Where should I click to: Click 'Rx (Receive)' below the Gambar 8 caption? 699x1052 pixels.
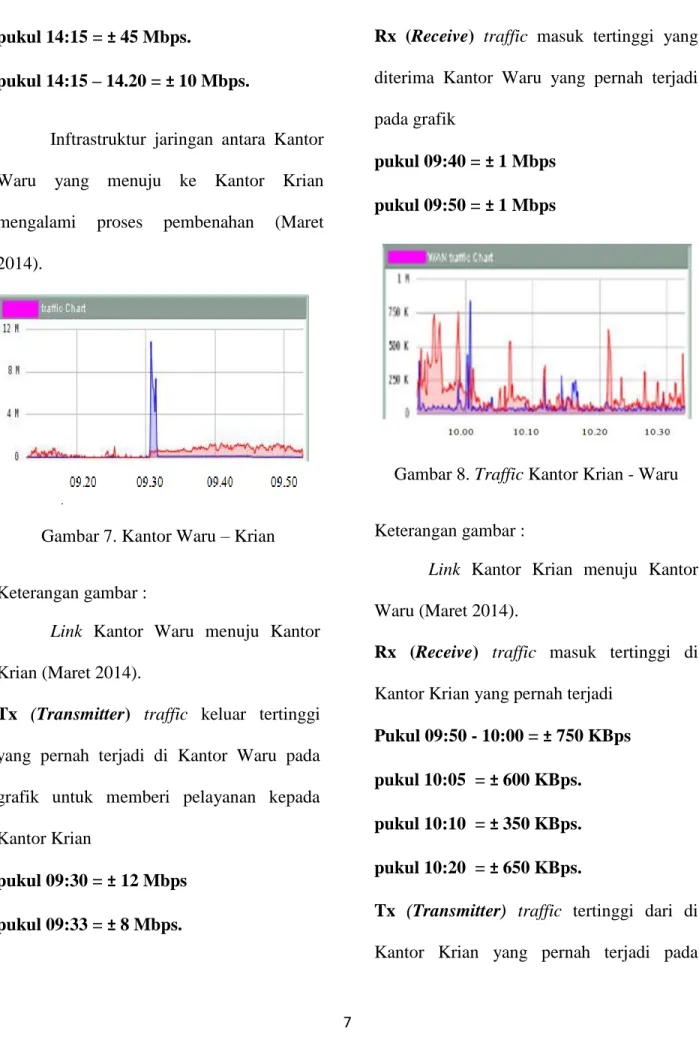tap(426, 652)
